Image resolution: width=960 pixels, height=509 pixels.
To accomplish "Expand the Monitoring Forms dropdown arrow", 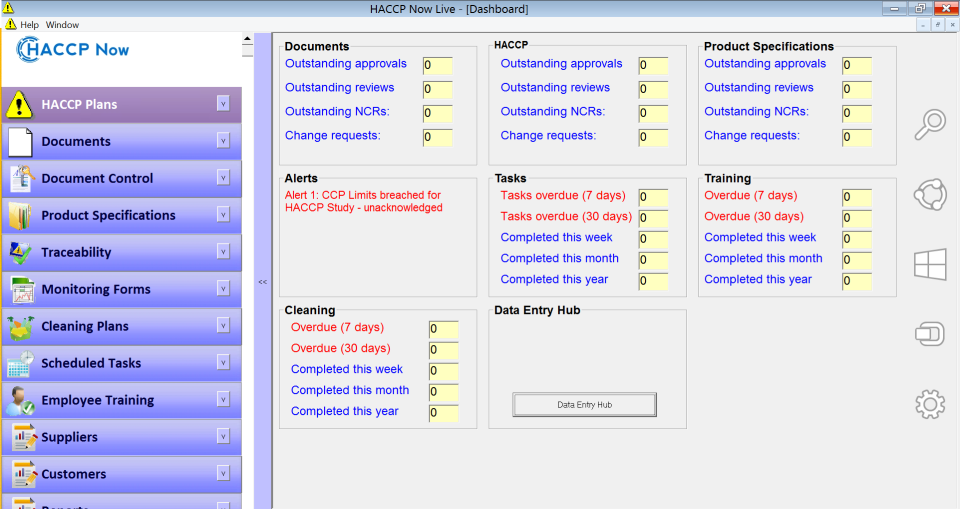I will click(223, 289).
